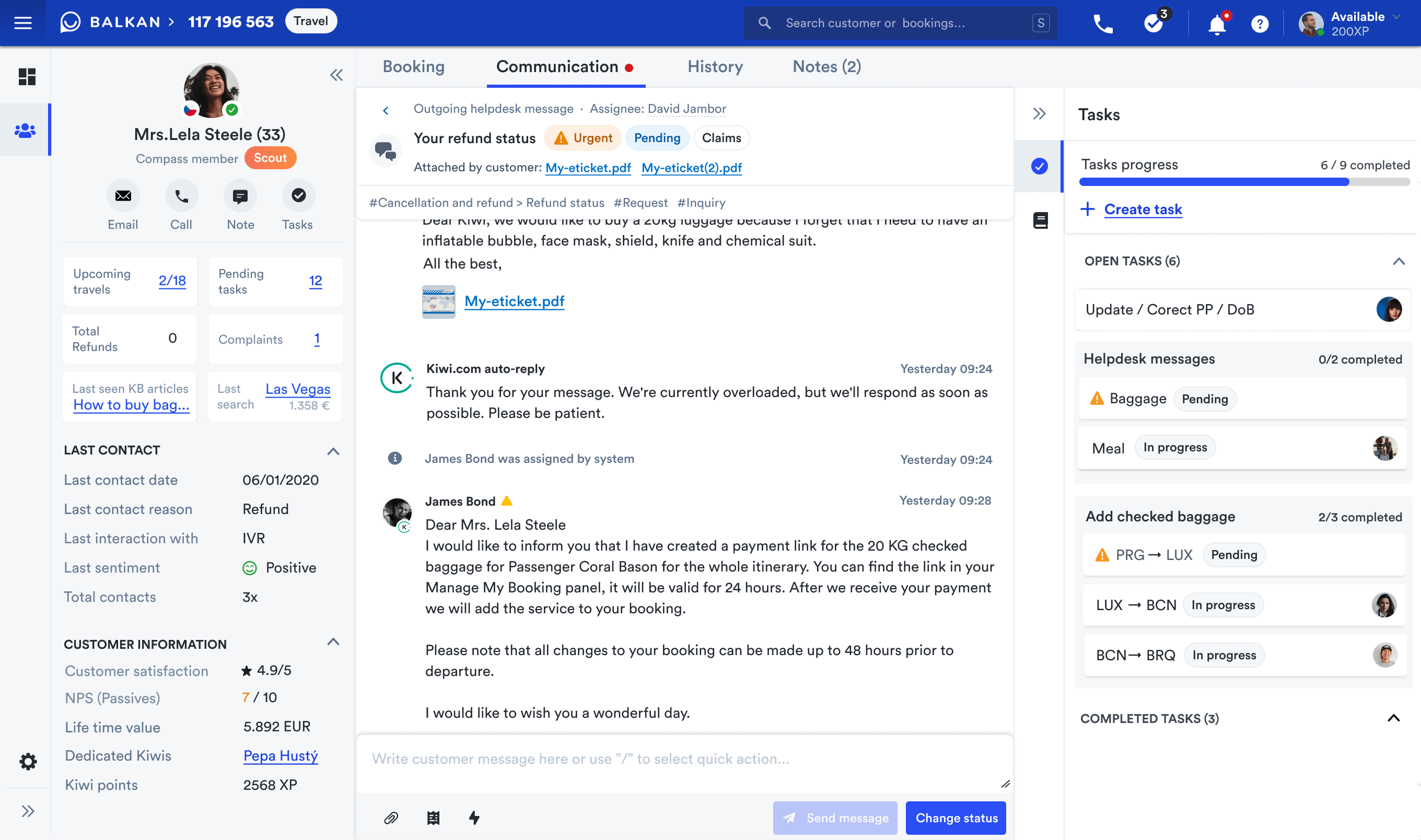Open tasks checkmark icon with badge 3
The width and height of the screenshot is (1421, 840).
pos(1154,22)
